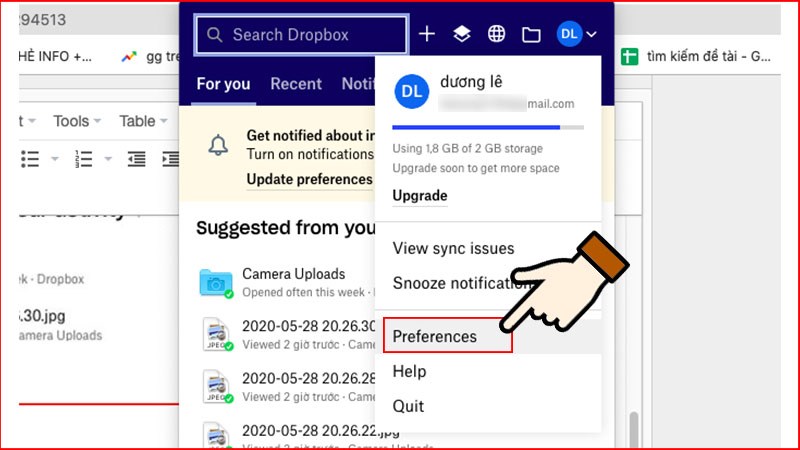Open the Dropbox layers activity icon

462,34
